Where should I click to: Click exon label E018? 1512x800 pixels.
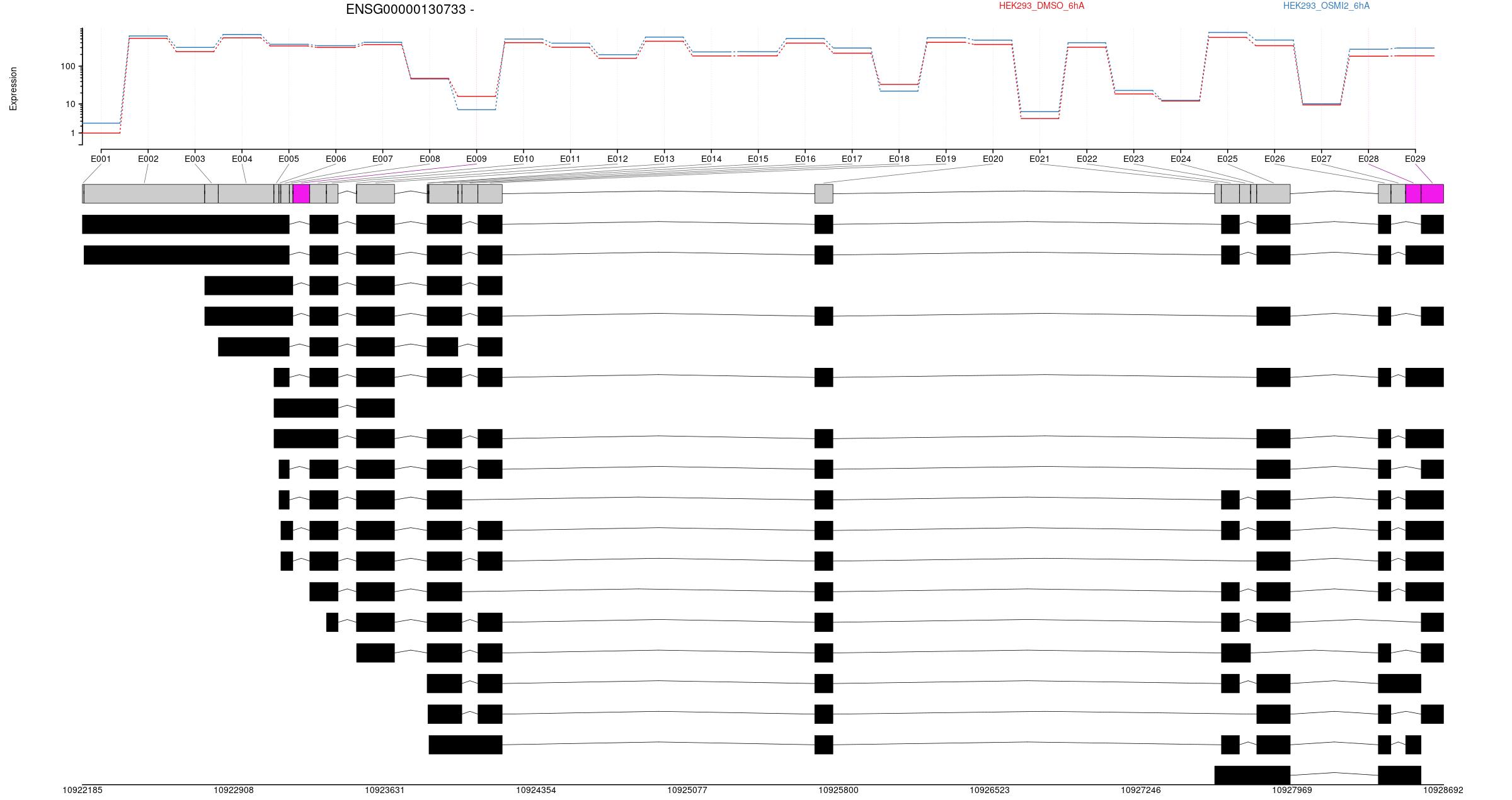click(899, 159)
